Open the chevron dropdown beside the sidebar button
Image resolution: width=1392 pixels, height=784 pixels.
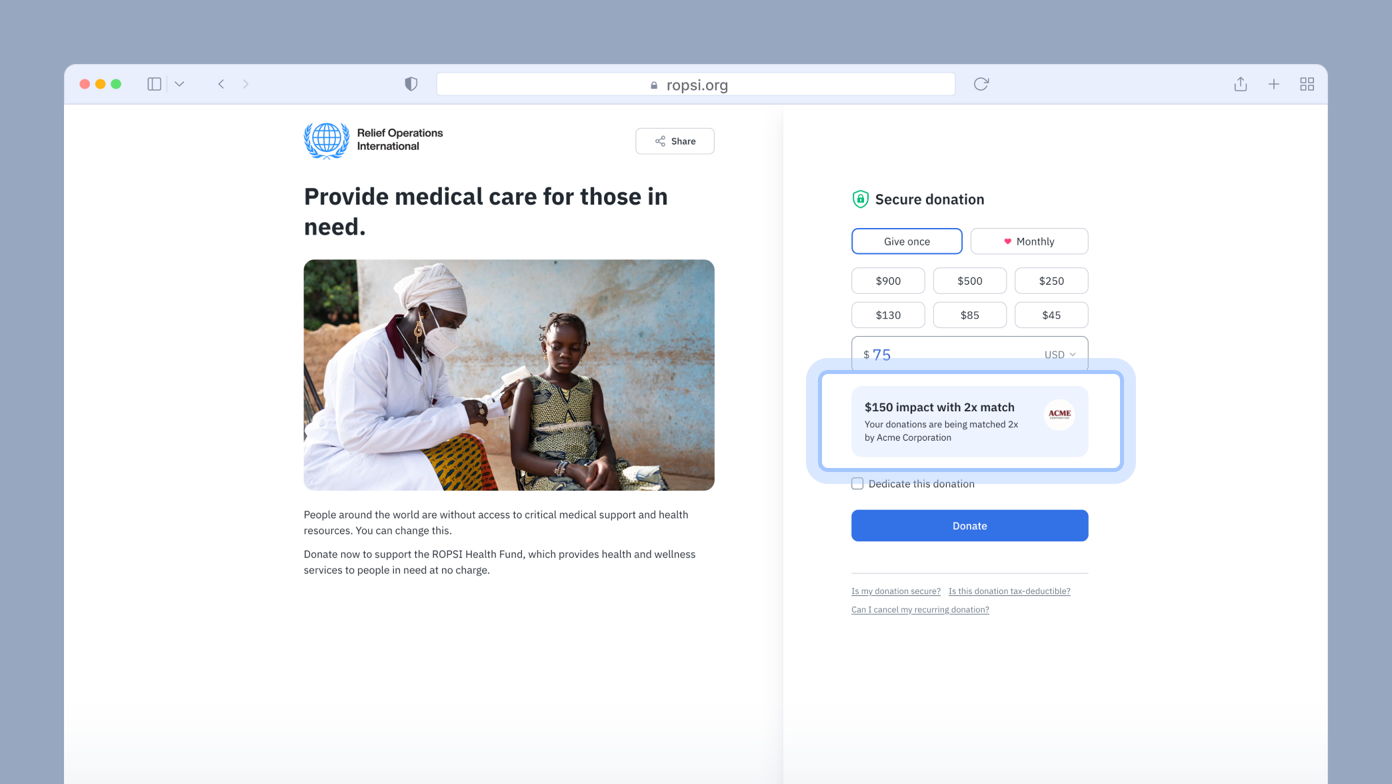(x=178, y=84)
